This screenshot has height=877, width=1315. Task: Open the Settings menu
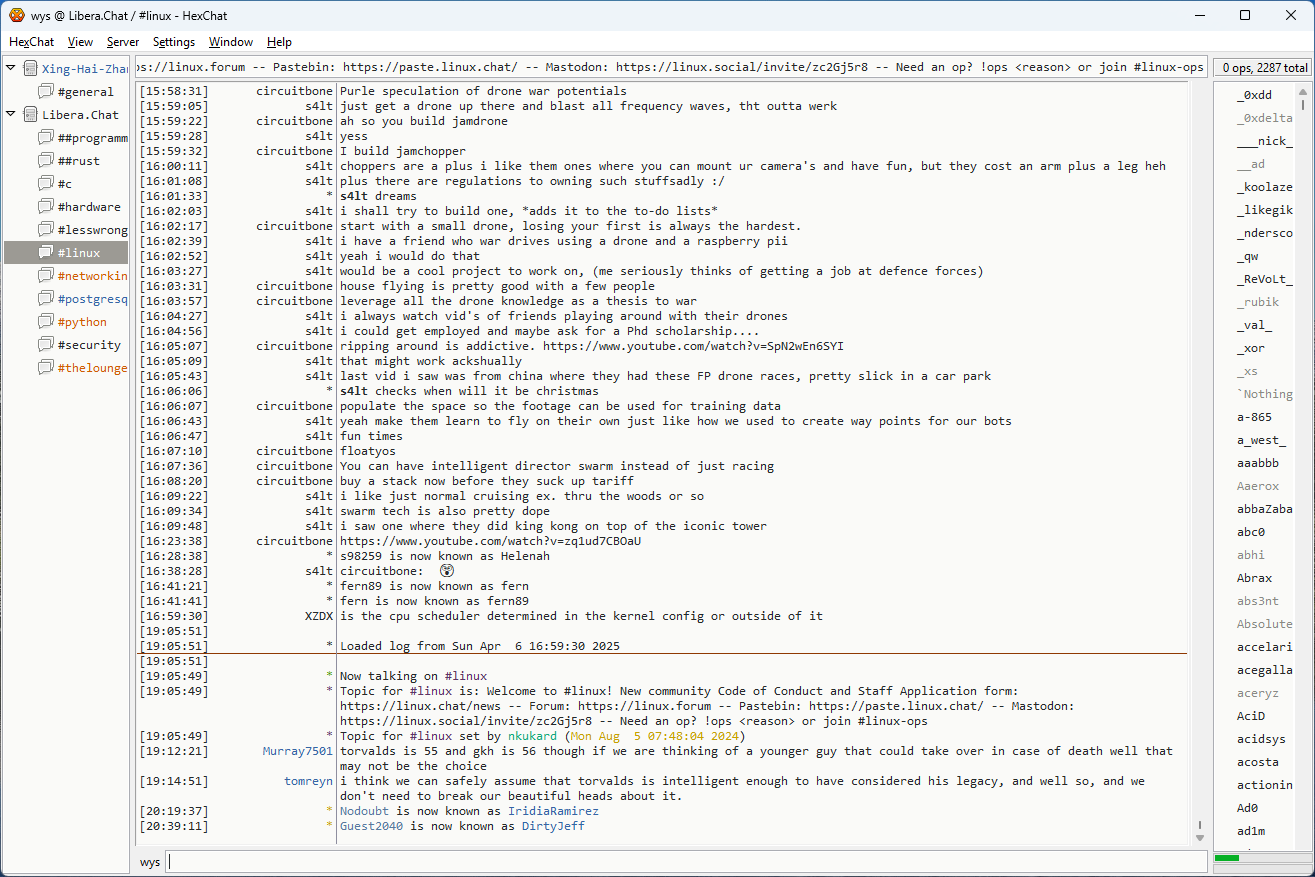(x=174, y=42)
